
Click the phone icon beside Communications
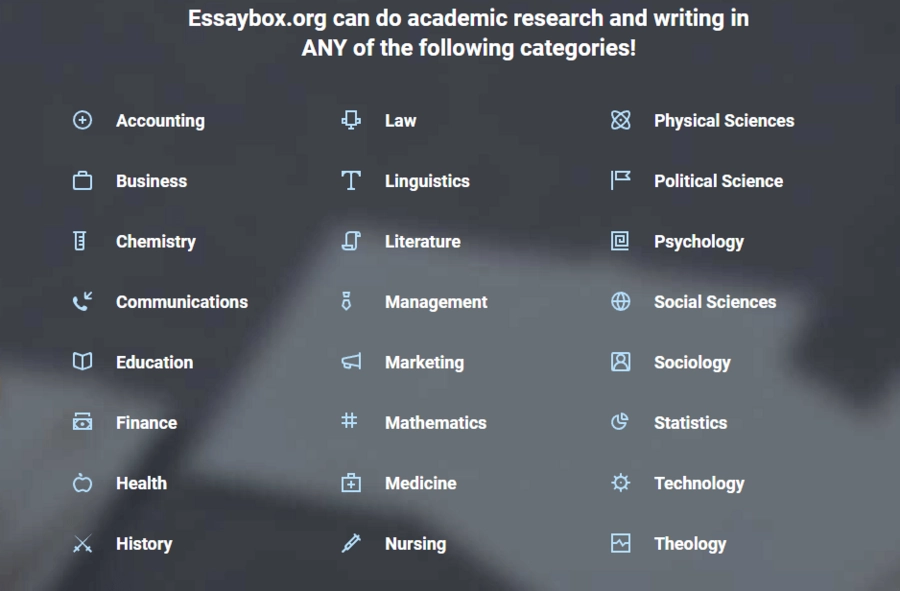click(82, 301)
